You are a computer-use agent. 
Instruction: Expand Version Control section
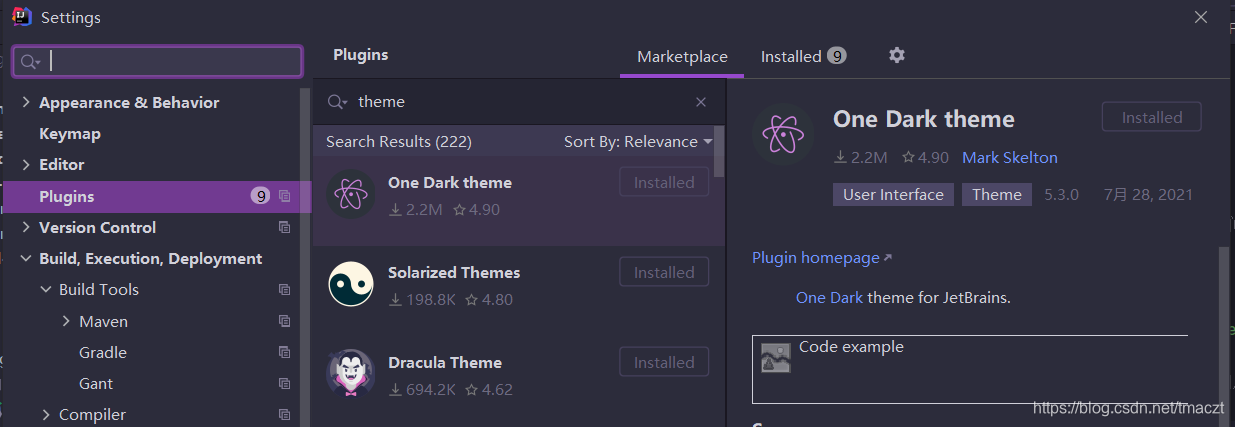[25, 228]
